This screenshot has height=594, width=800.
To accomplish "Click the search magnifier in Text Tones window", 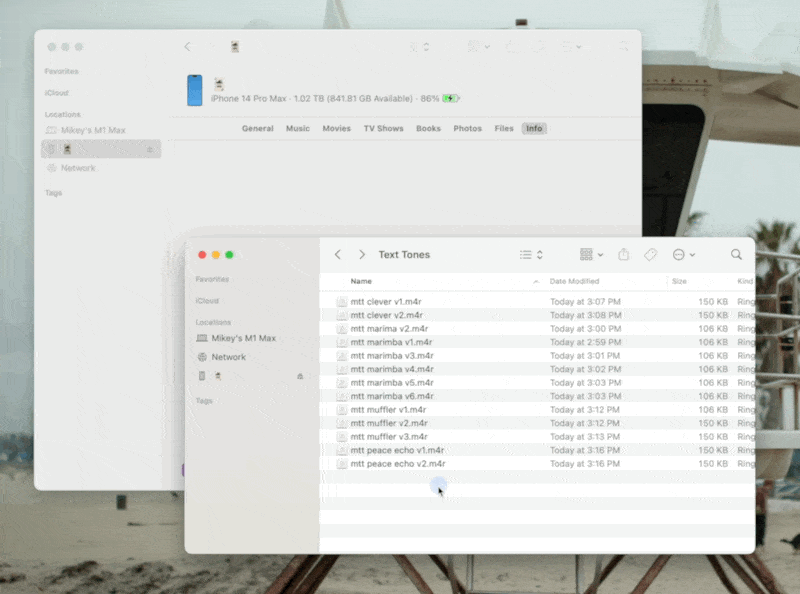I will (736, 254).
